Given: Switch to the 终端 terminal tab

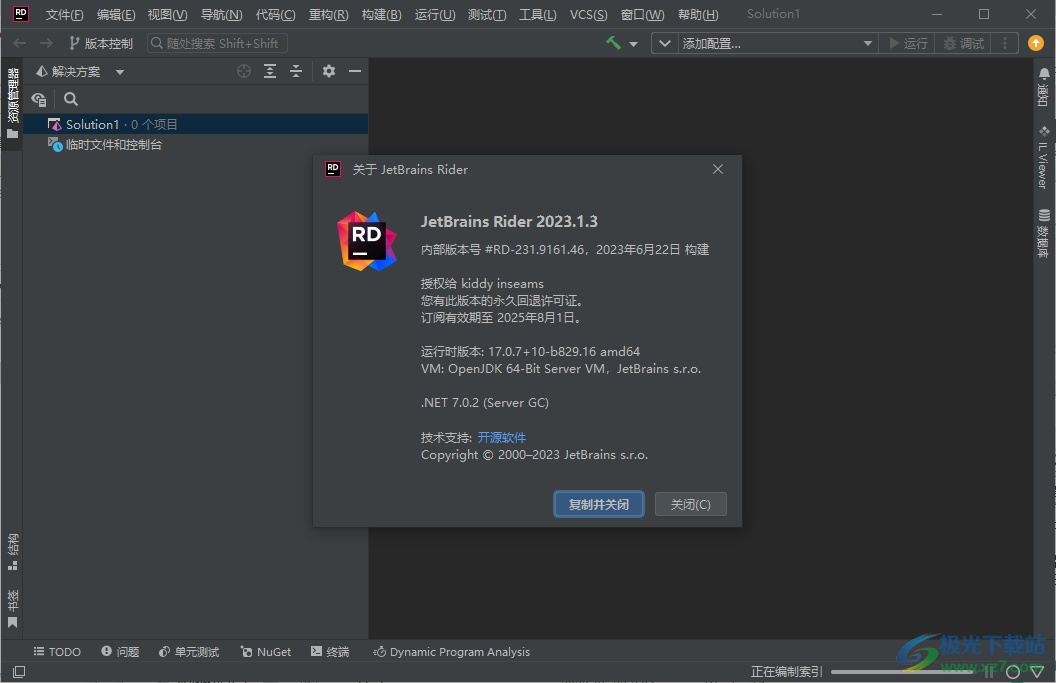Looking at the screenshot, I should (330, 651).
